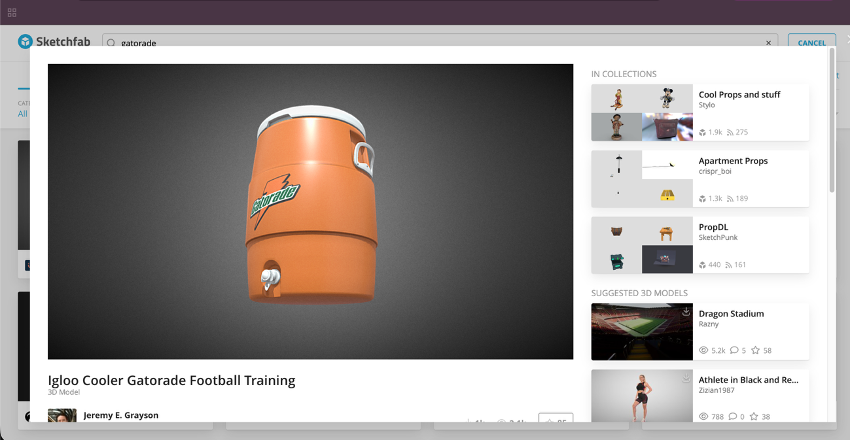
Task: Click the search magnifier icon
Action: tap(111, 43)
